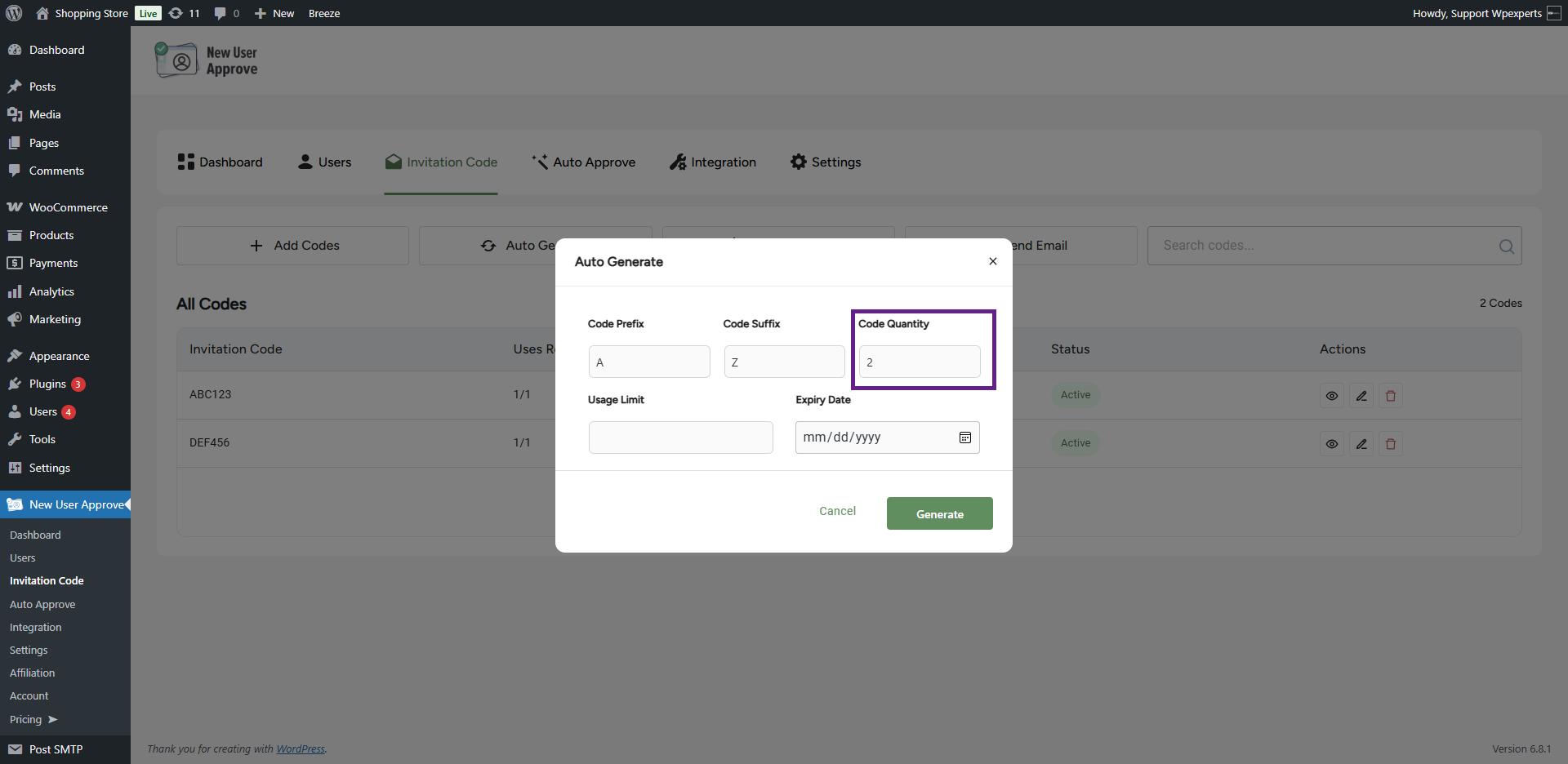Expand the Pricing submenu arrow
Image resolution: width=1568 pixels, height=764 pixels.
tap(52, 719)
